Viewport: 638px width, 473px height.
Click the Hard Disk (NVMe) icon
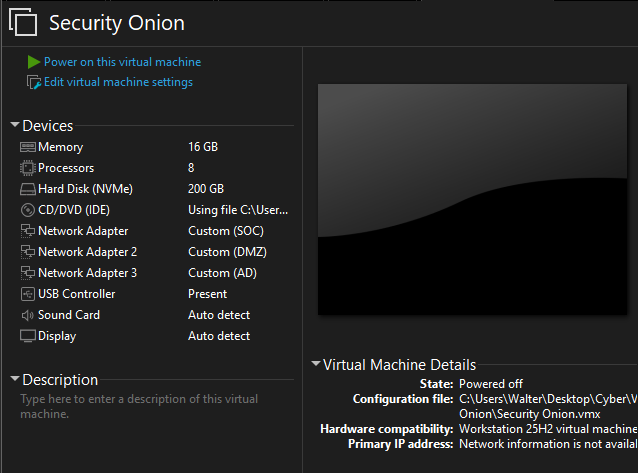pos(28,189)
